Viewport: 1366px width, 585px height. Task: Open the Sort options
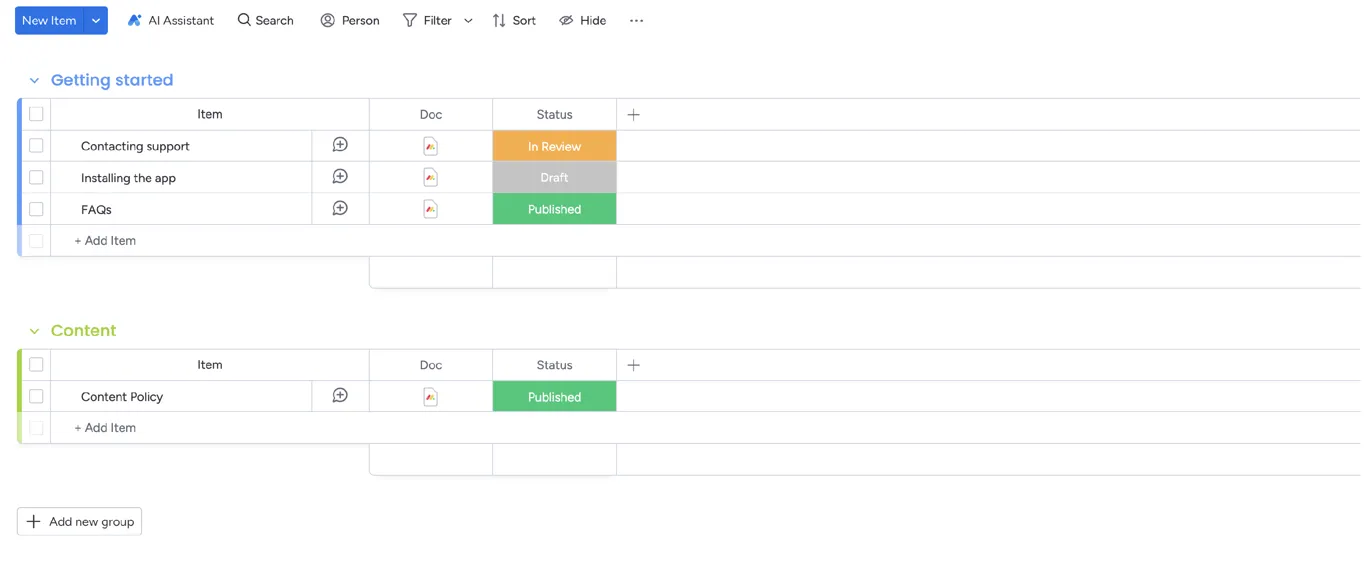[x=513, y=20]
